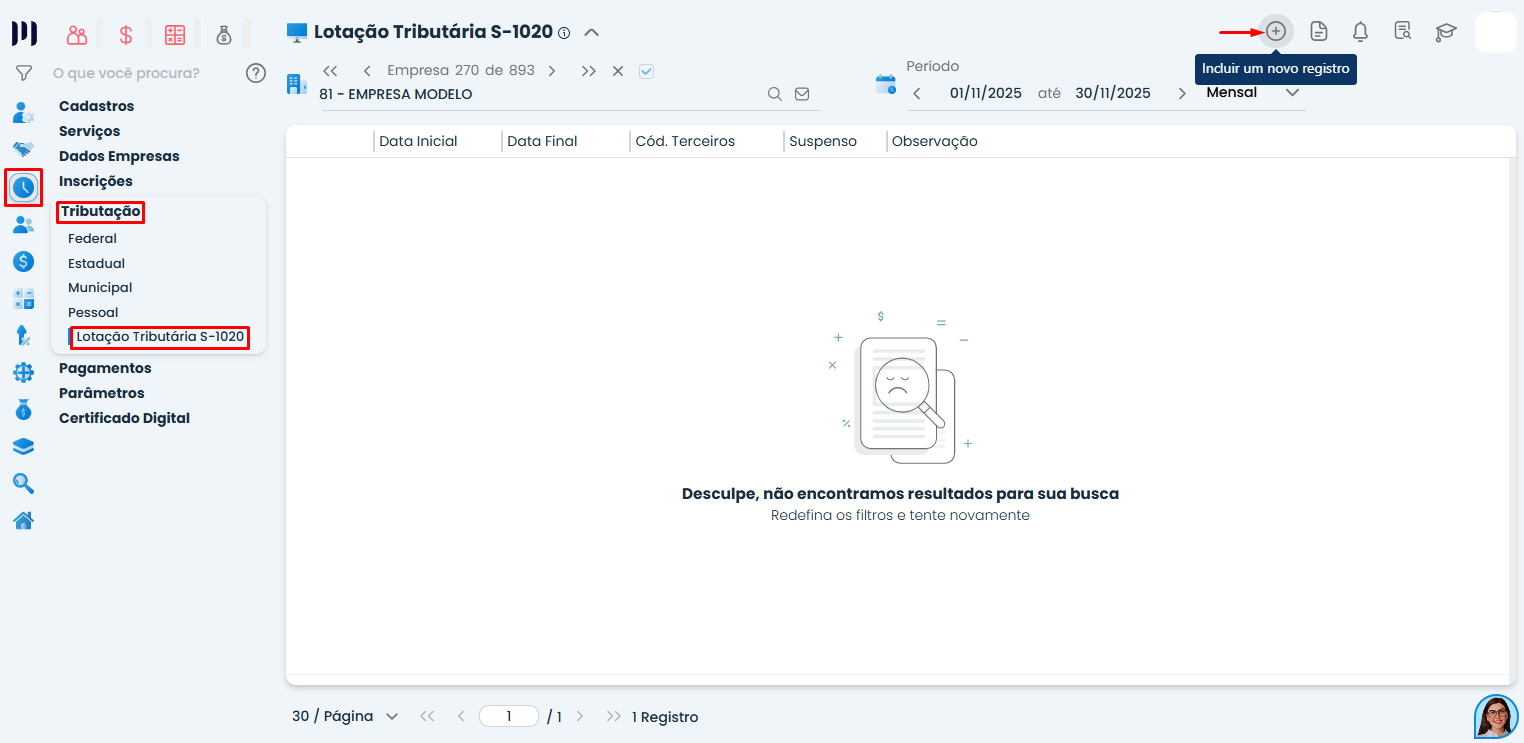Select the user with gear sidebar icon

pos(23,112)
